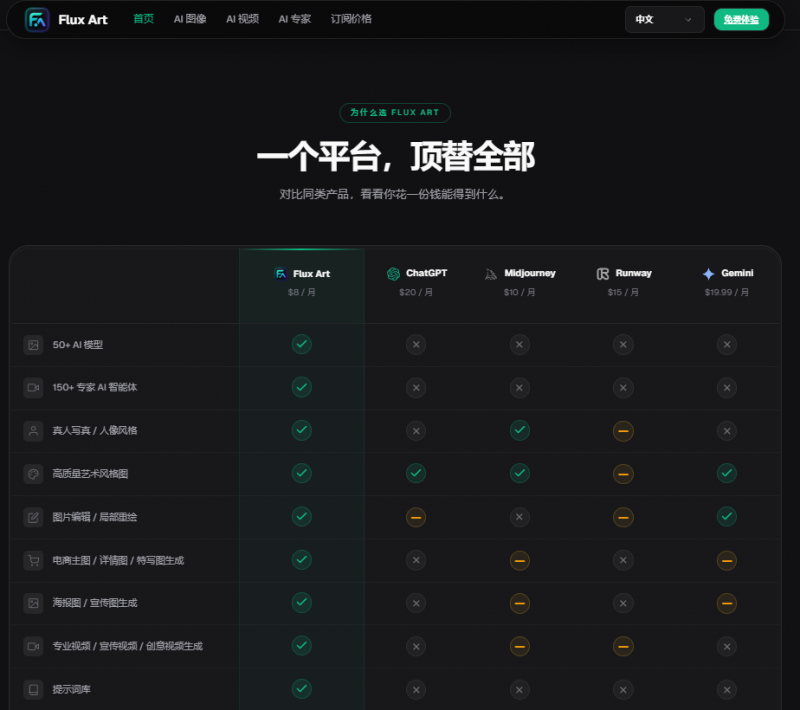Click Gemini cross in 150+ 专家 AI 智能体 row
Screen dimensions: 800x710
pyautogui.click(x=727, y=388)
